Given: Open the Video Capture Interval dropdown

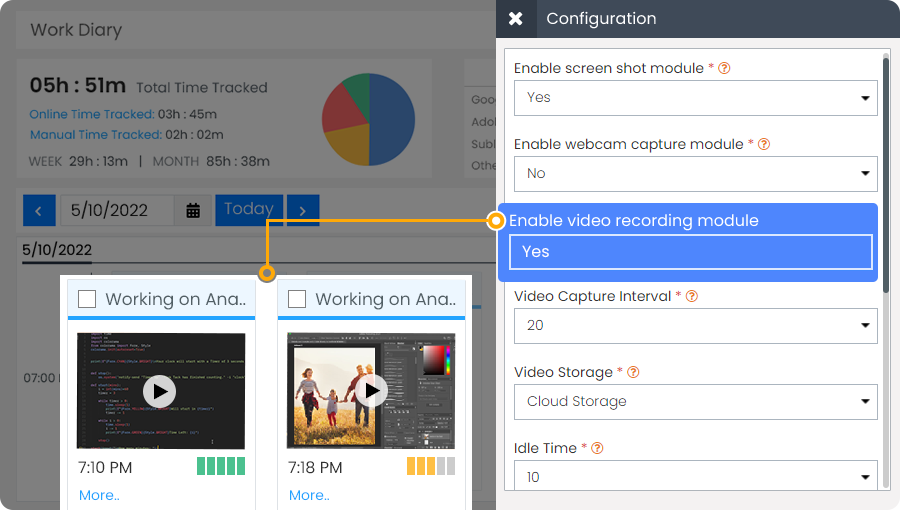Looking at the screenshot, I should [696, 326].
